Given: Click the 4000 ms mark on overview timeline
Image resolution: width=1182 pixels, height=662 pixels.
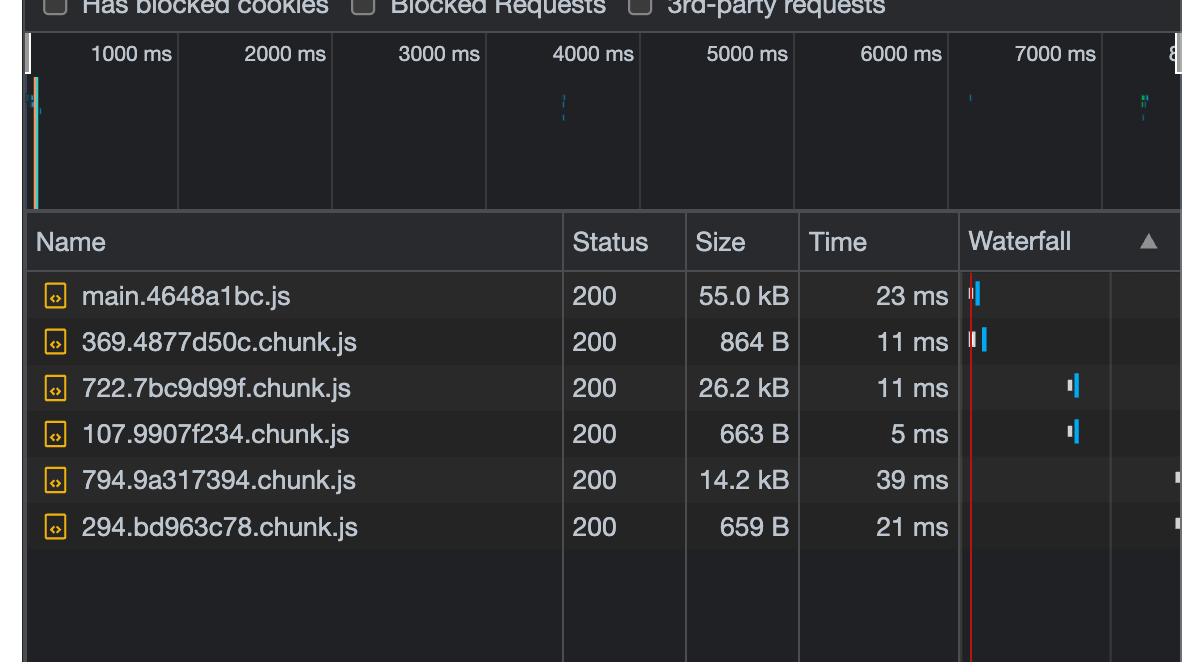Looking at the screenshot, I should pyautogui.click(x=593, y=54).
